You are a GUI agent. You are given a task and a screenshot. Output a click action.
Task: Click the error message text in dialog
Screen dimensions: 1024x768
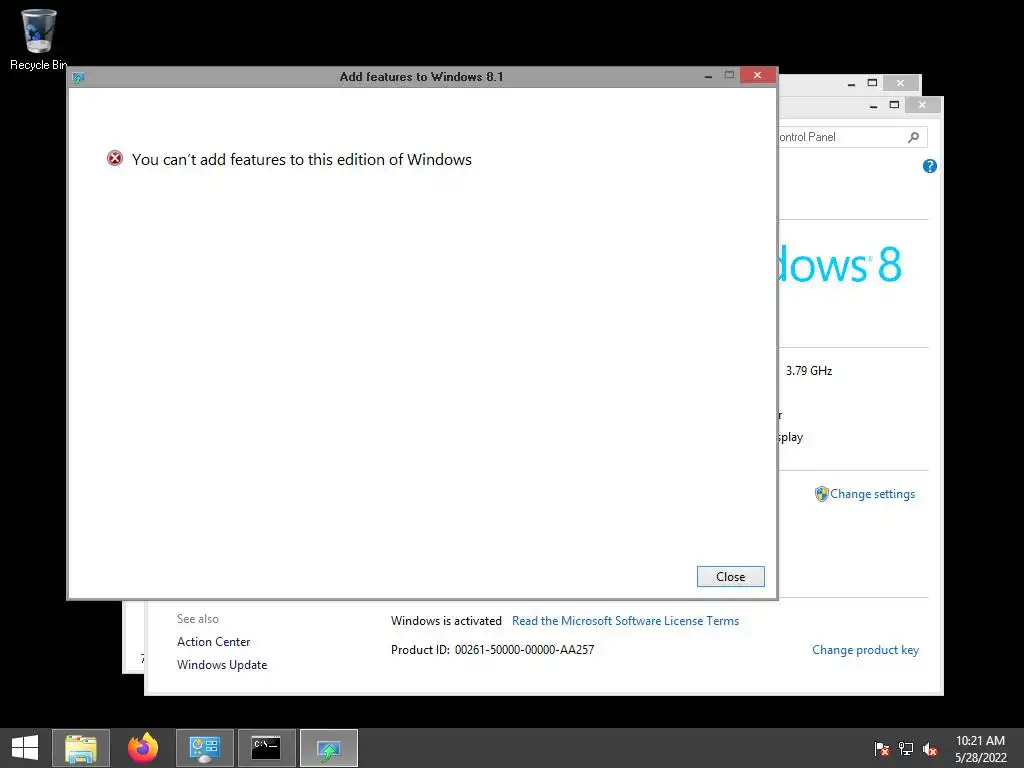tap(302, 159)
